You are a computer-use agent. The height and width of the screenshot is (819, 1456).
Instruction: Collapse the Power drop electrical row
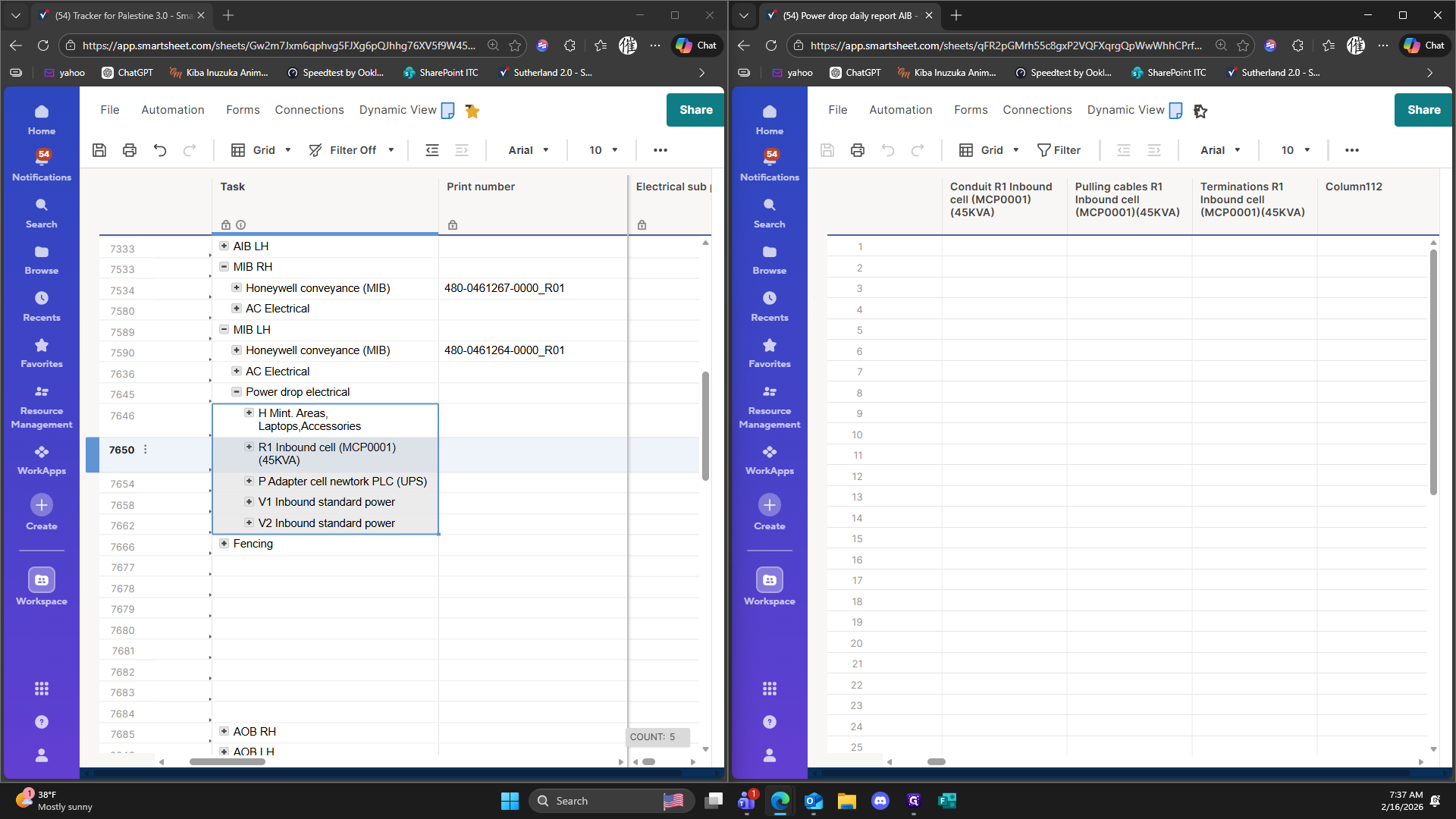point(237,392)
